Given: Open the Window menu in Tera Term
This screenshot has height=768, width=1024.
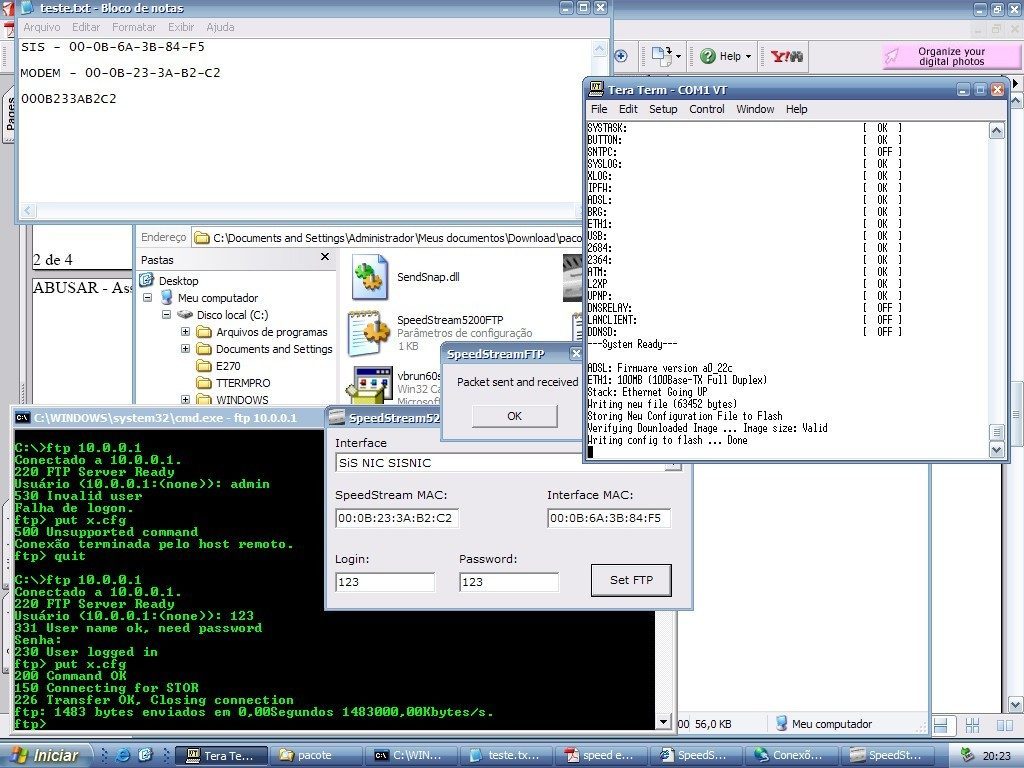Looking at the screenshot, I should pyautogui.click(x=755, y=109).
